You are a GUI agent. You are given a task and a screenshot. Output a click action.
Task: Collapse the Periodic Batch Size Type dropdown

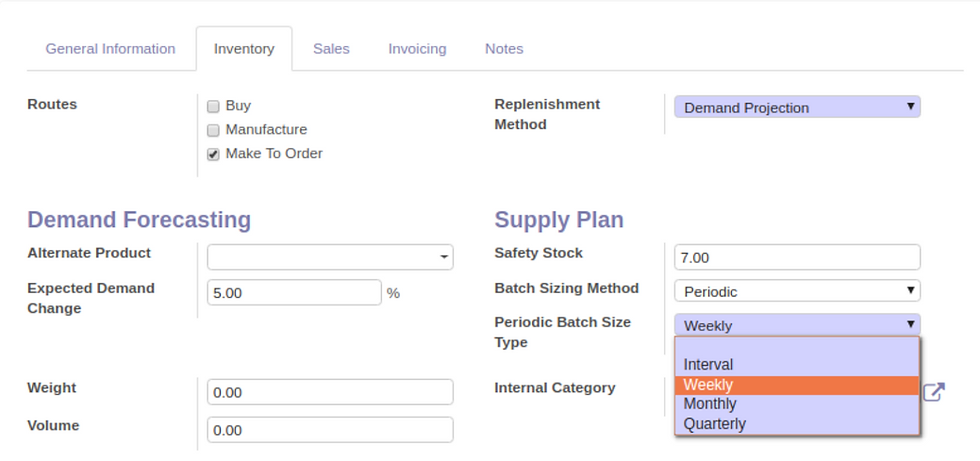point(797,324)
